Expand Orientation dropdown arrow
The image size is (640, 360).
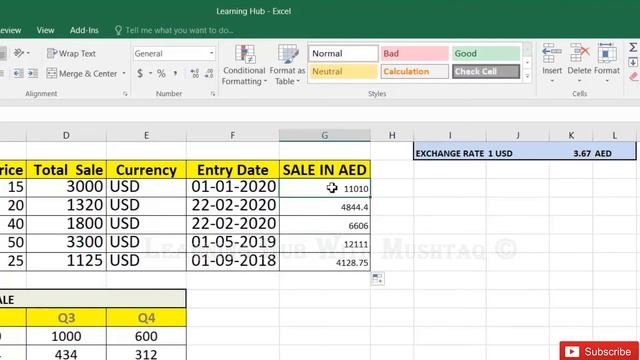tap(28, 53)
